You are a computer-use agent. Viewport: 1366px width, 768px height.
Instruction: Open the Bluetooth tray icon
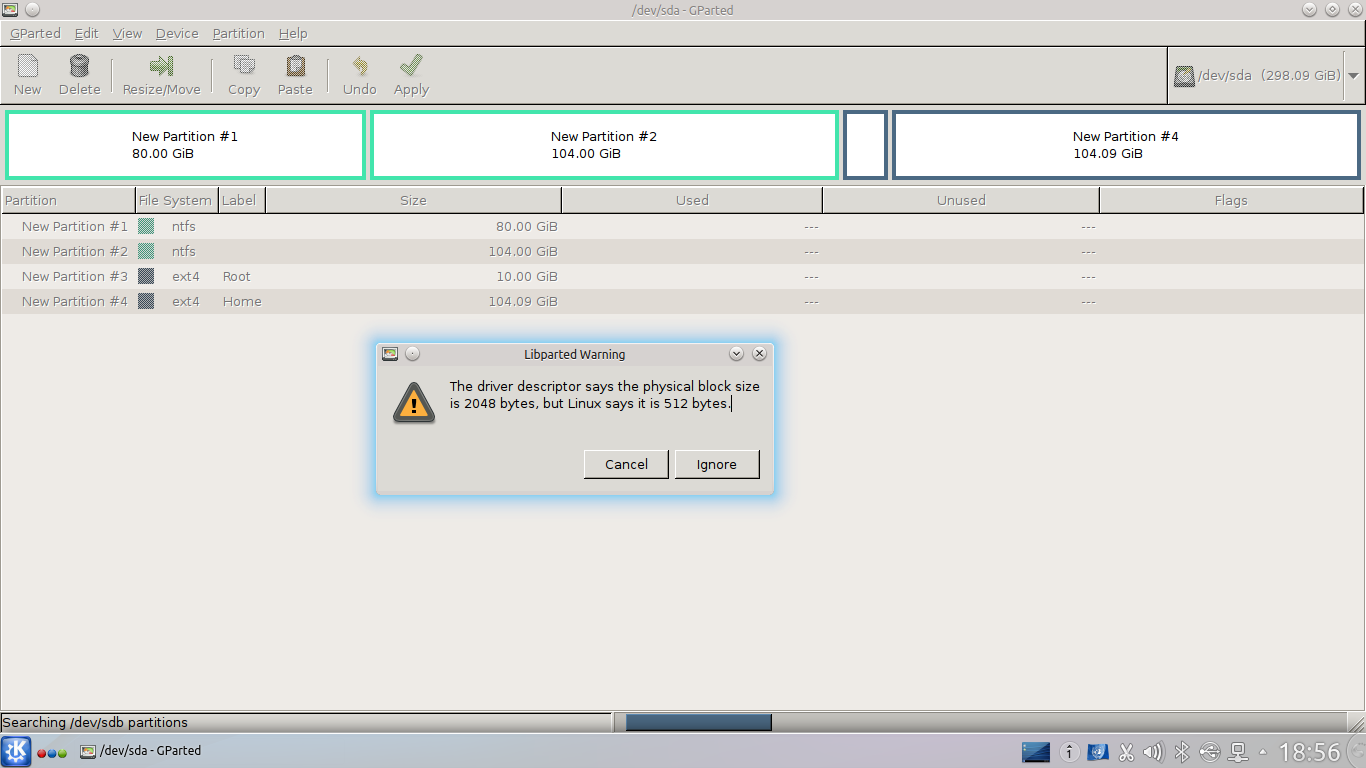[x=1181, y=752]
